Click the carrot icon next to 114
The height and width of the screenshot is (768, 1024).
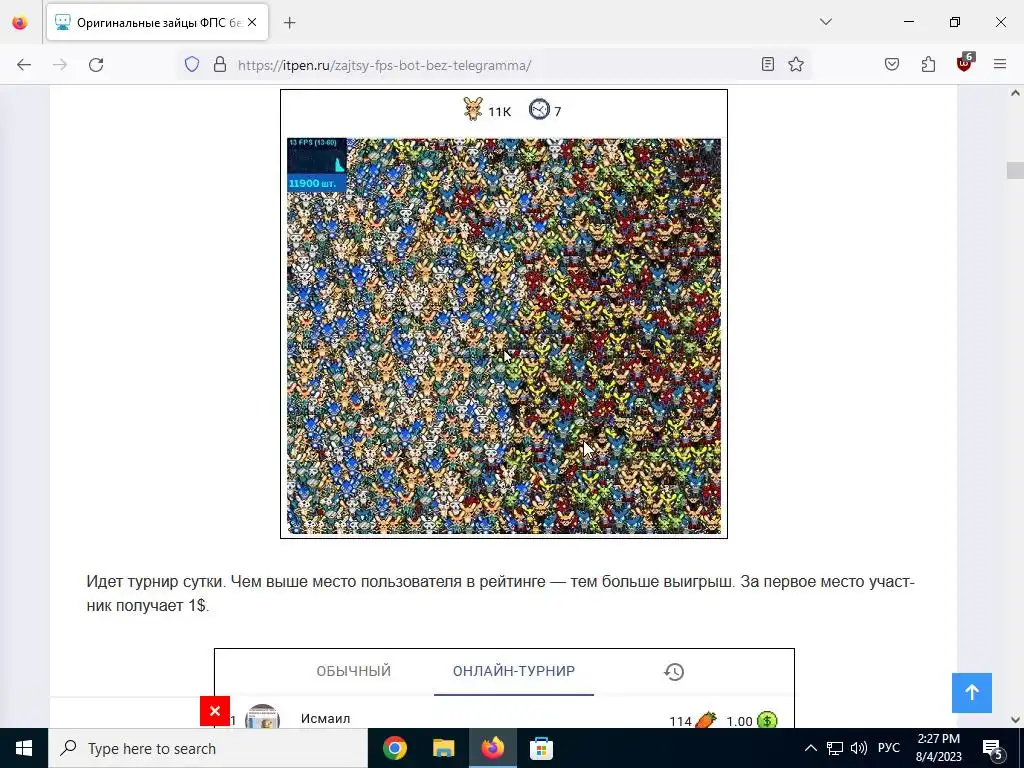click(705, 720)
